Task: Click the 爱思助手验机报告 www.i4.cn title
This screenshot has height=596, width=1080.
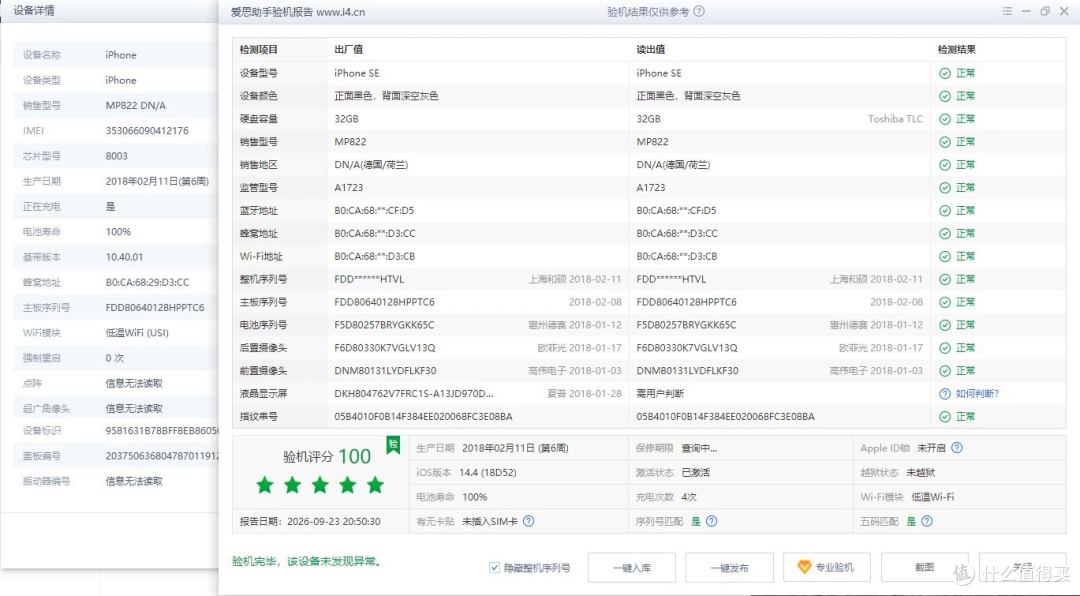Action: click(x=298, y=12)
